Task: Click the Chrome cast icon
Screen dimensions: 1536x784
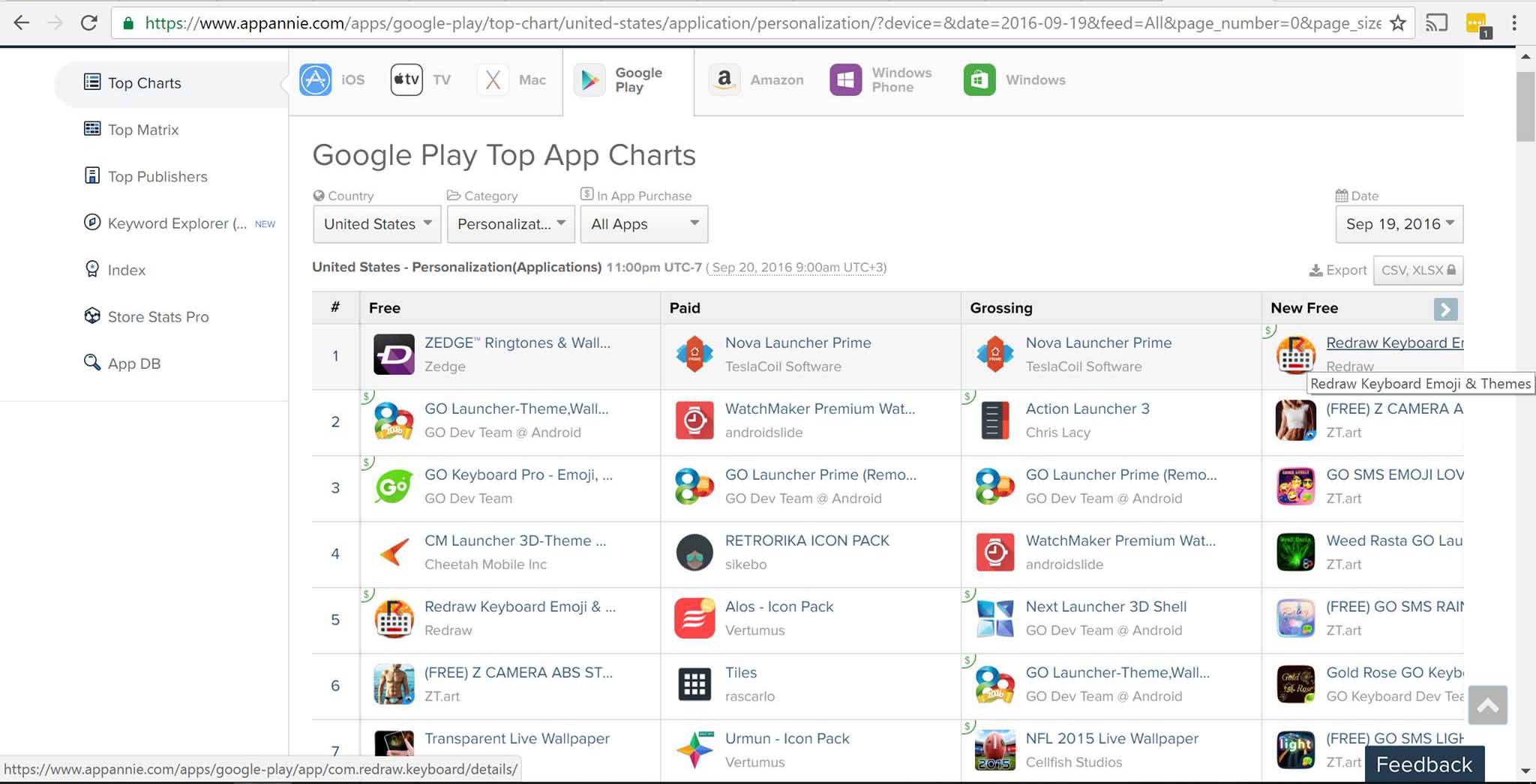Action: click(x=1436, y=23)
